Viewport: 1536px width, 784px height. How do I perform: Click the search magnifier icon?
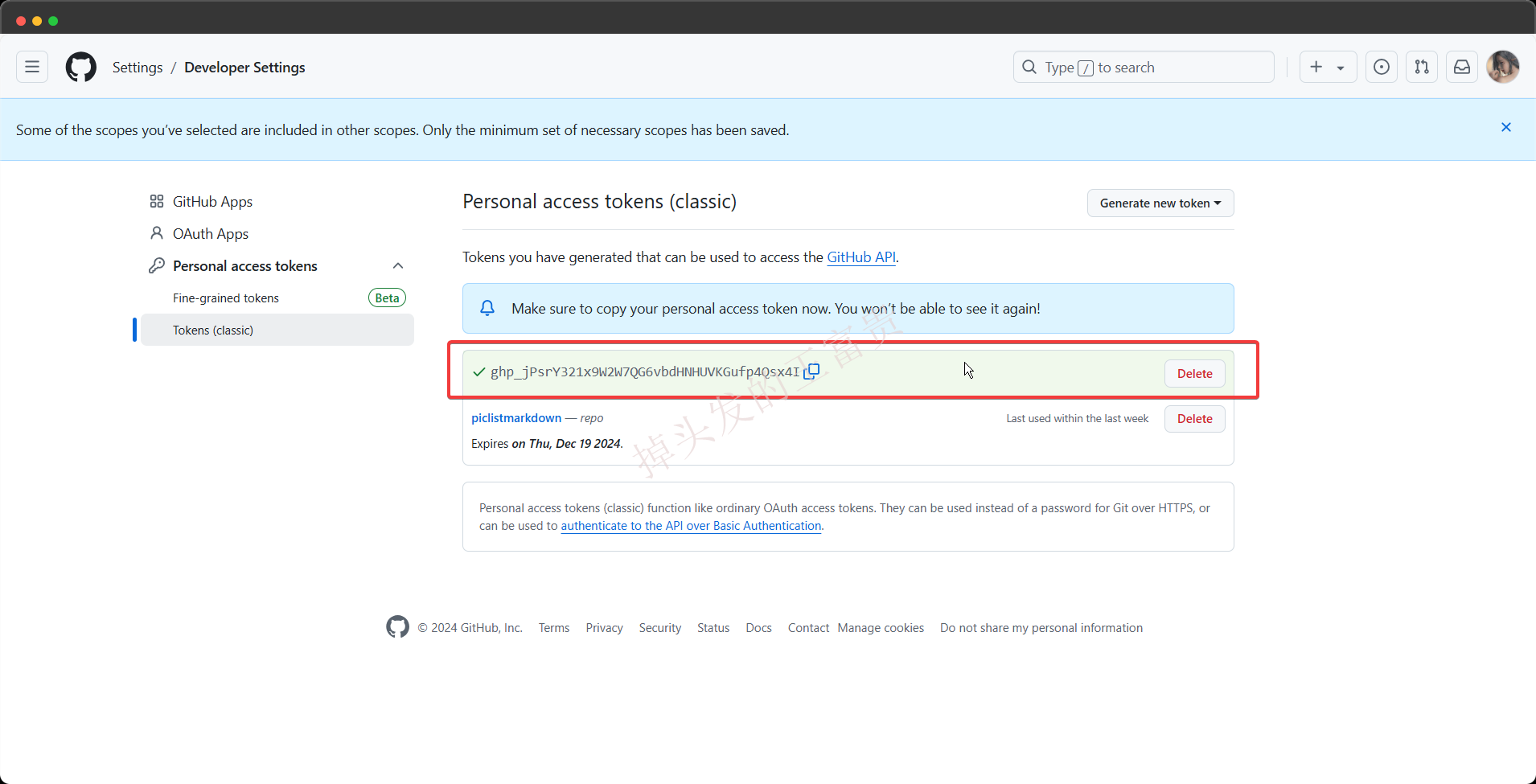[x=1029, y=68]
